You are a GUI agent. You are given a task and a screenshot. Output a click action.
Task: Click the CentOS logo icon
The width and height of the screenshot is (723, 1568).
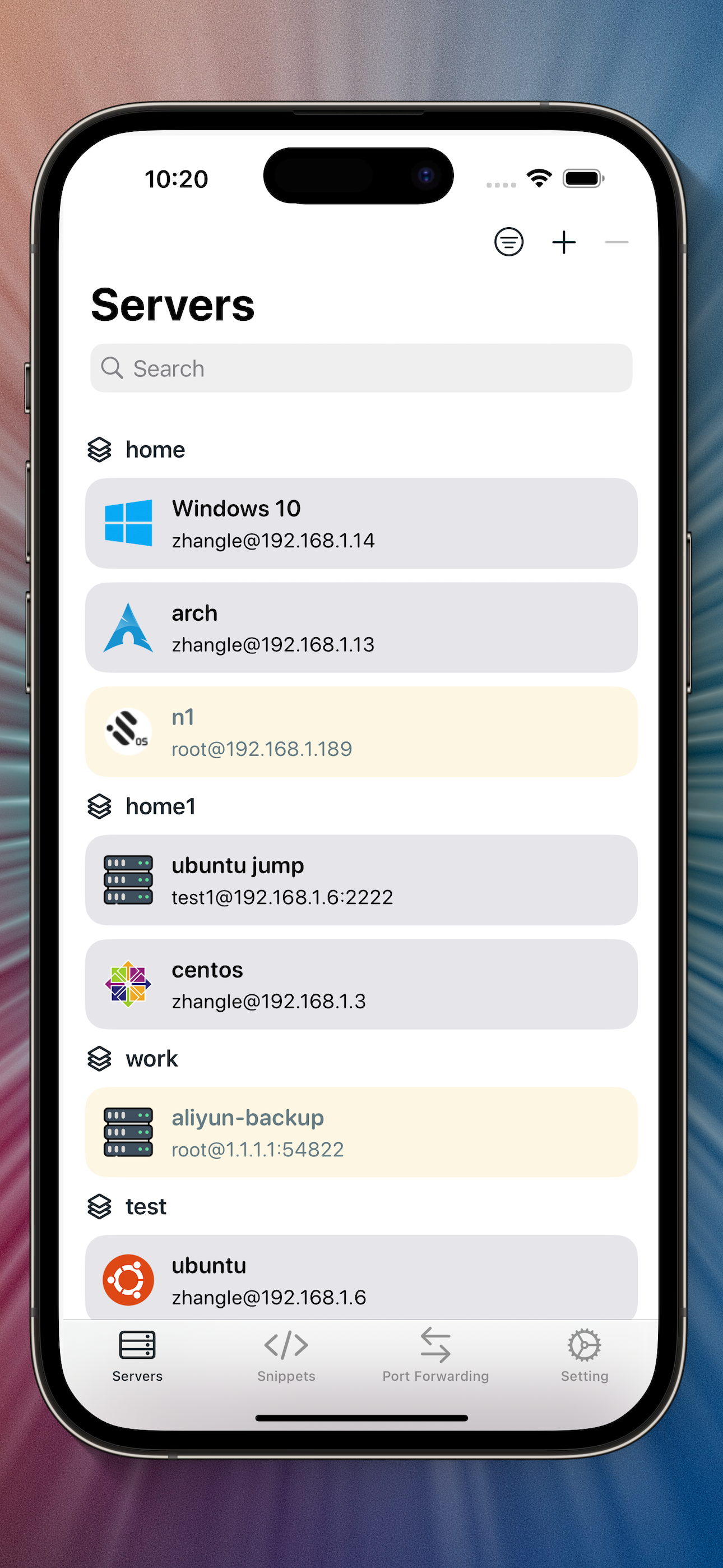pos(128,984)
